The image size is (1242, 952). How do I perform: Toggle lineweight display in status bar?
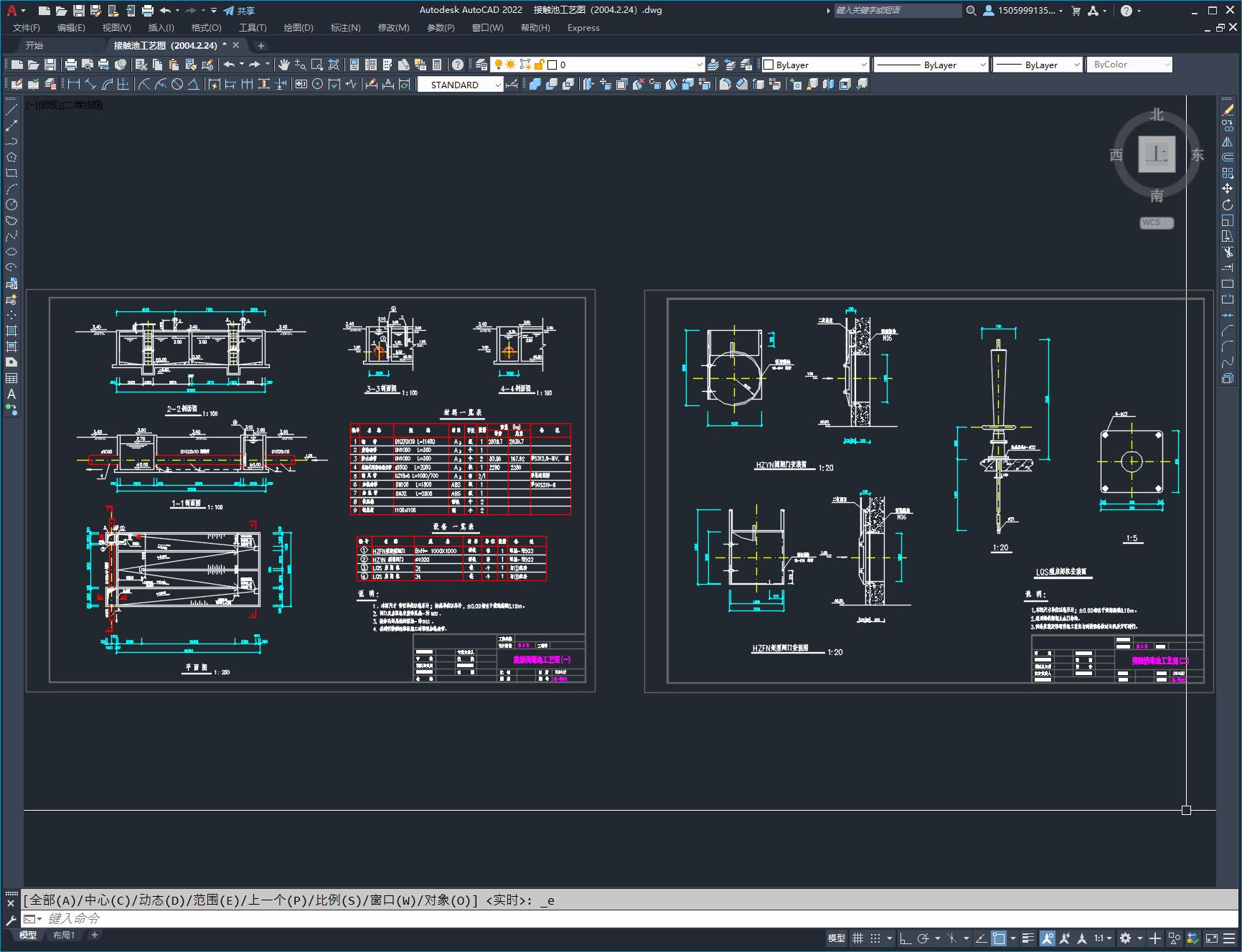click(x=1028, y=938)
